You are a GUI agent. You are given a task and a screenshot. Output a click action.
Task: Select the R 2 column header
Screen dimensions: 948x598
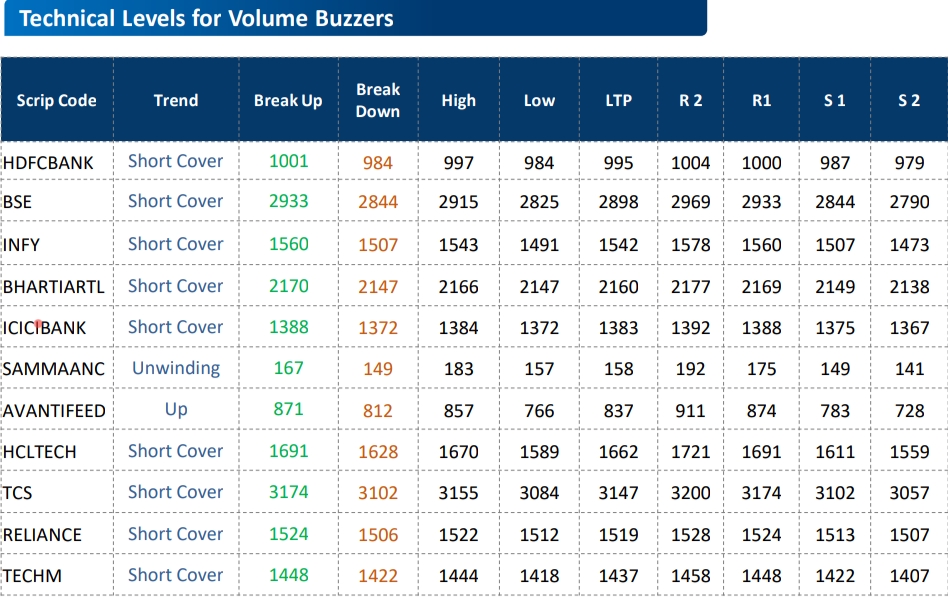point(690,100)
